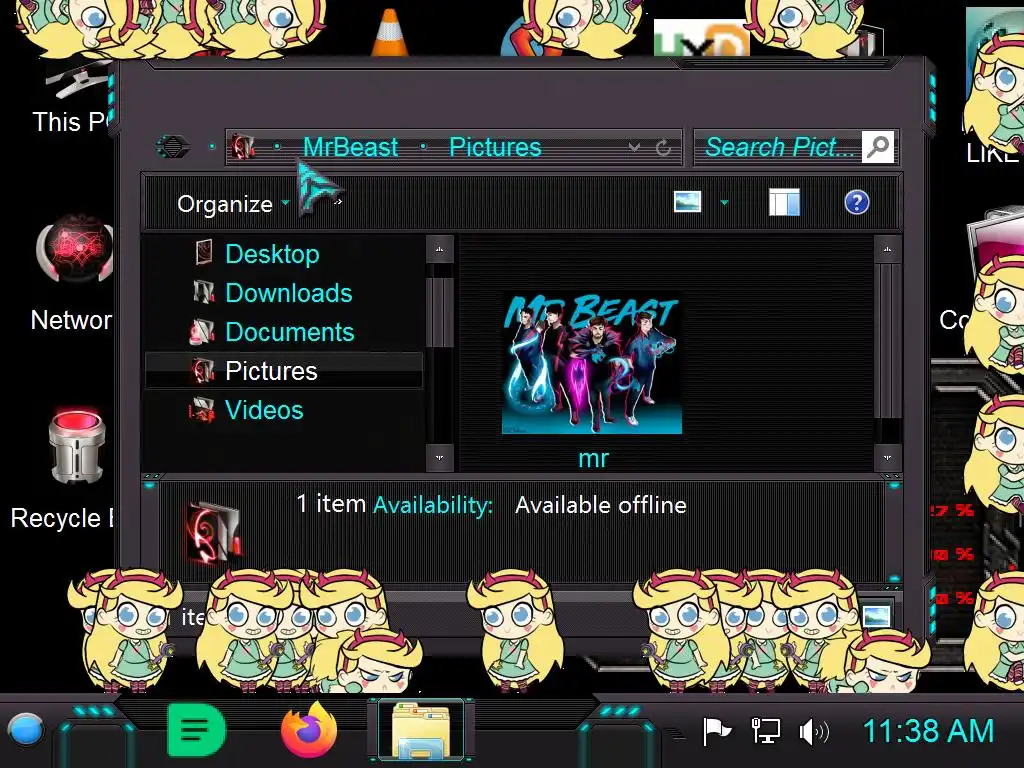Click the back navigation button
Viewport: 1024px width, 768px height.
click(173, 146)
